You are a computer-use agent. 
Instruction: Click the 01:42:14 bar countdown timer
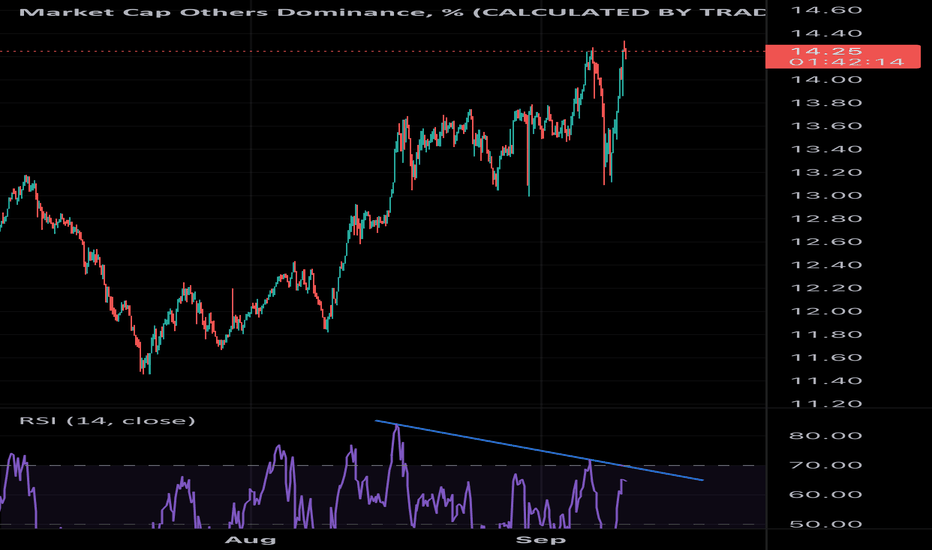coord(847,62)
